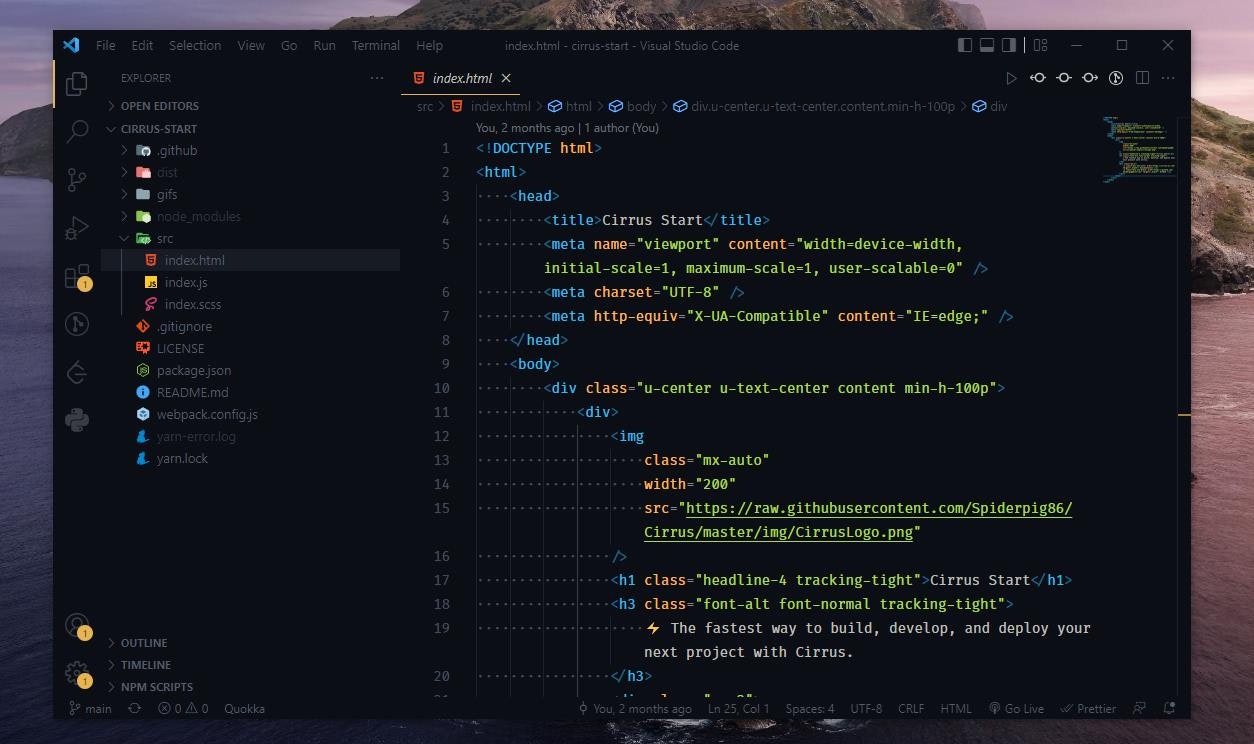Open the Run and Debug view

pos(77,228)
